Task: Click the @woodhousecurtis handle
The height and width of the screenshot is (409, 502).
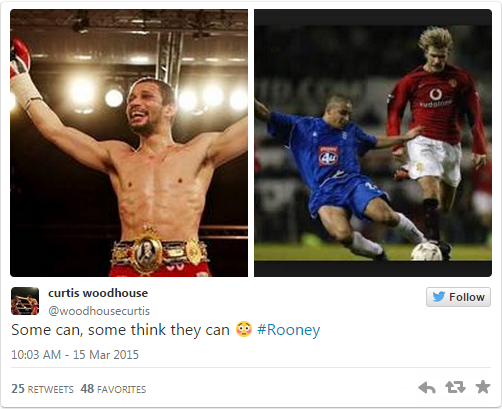Action: [99, 311]
